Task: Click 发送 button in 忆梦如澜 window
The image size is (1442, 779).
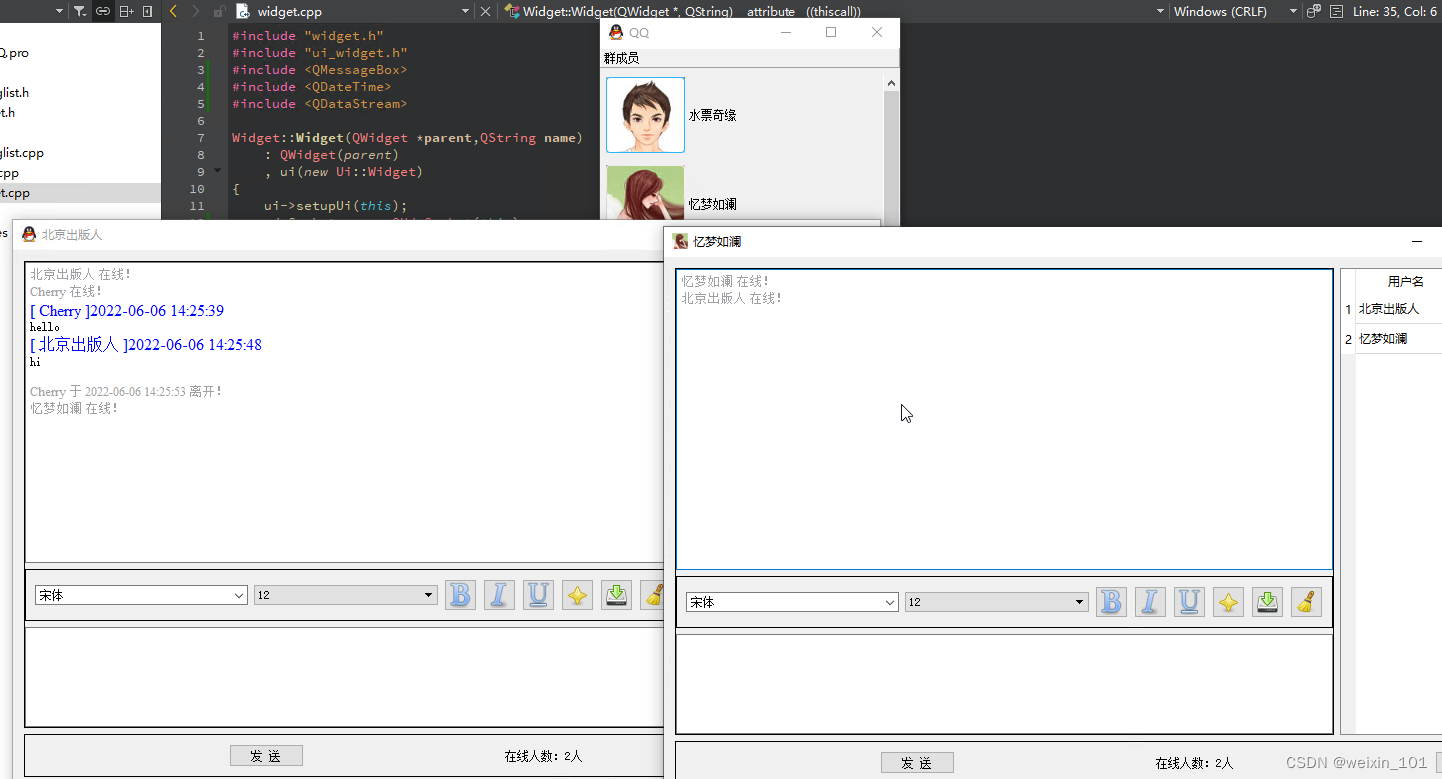Action: coord(917,763)
